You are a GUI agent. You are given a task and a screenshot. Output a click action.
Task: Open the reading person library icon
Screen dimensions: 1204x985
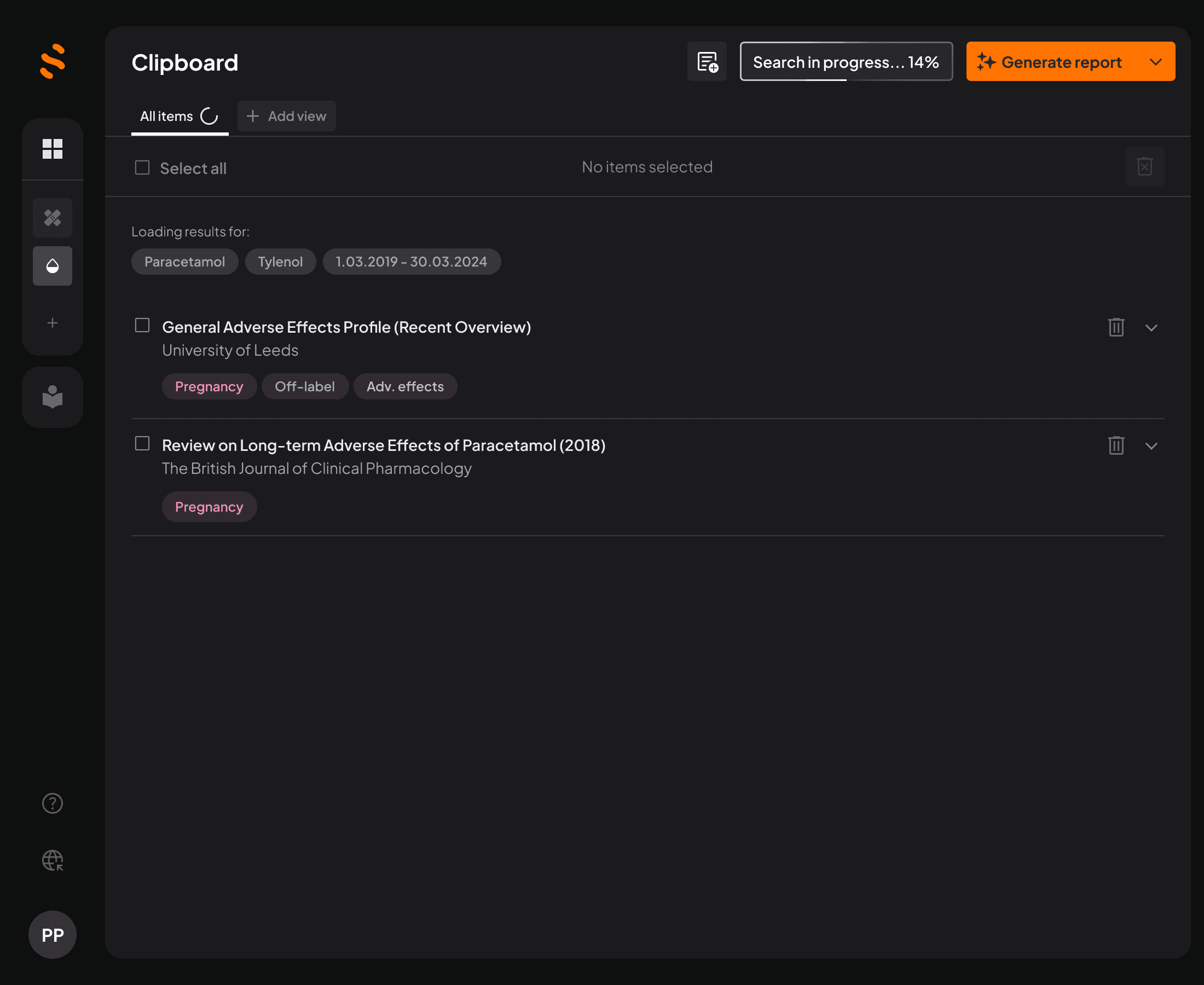pyautogui.click(x=53, y=397)
